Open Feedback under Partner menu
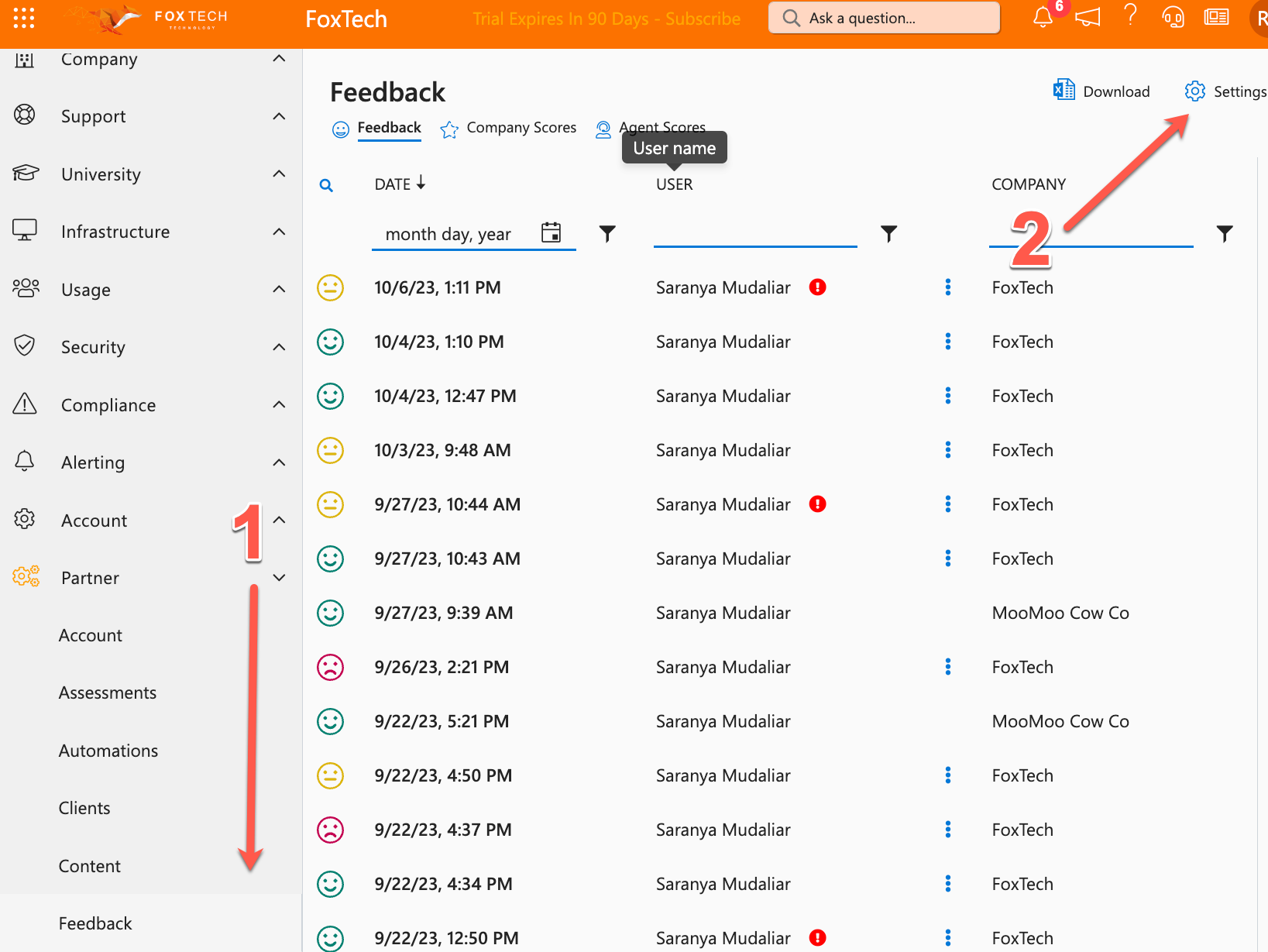 [95, 923]
